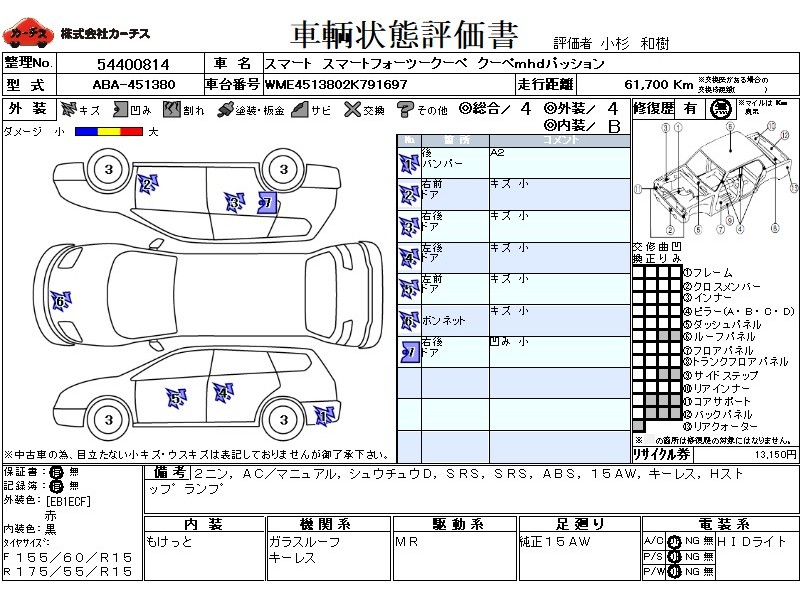Click dent marker 7 on top side view
Screen dimensions: 800x600
click(267, 203)
